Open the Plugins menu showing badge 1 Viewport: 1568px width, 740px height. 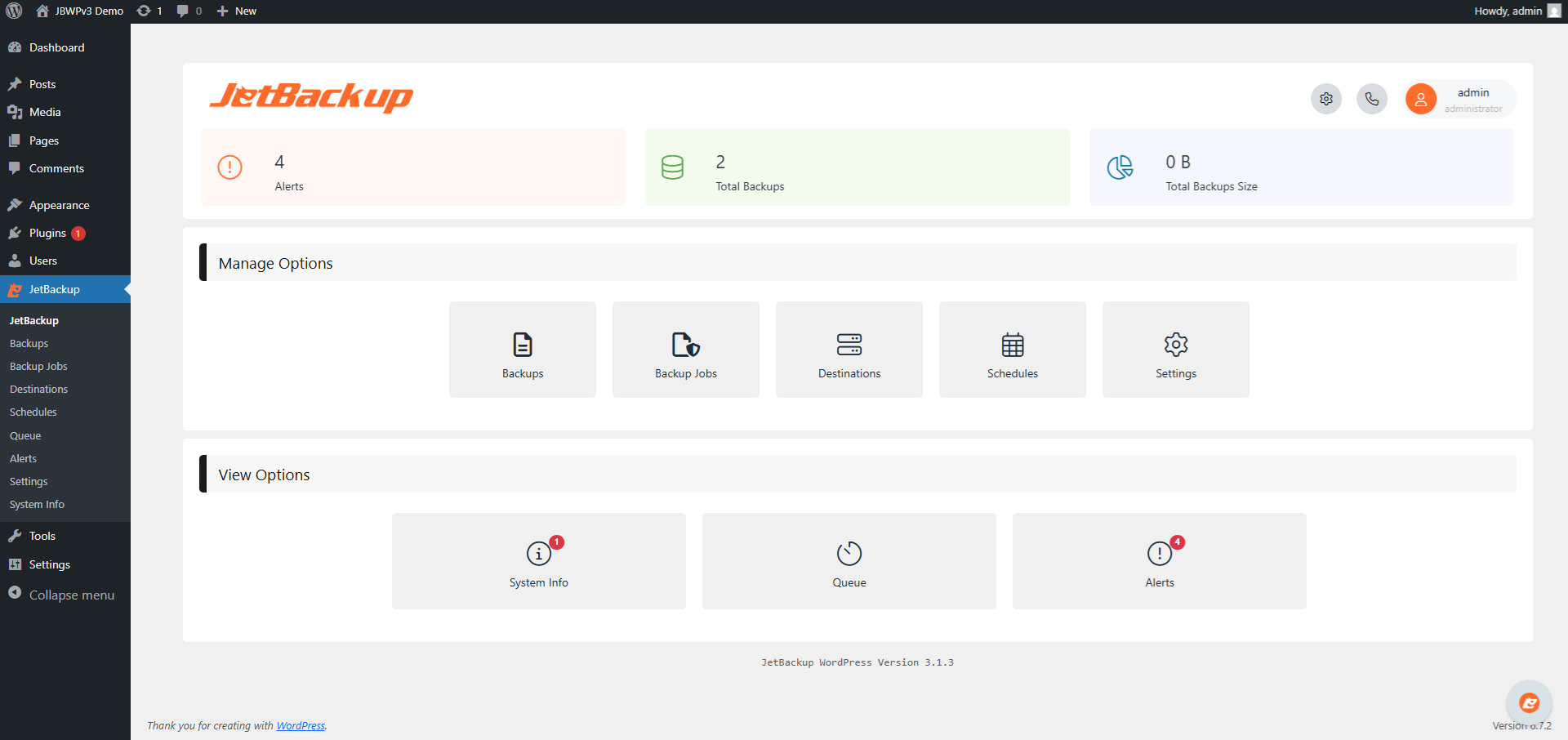click(49, 233)
